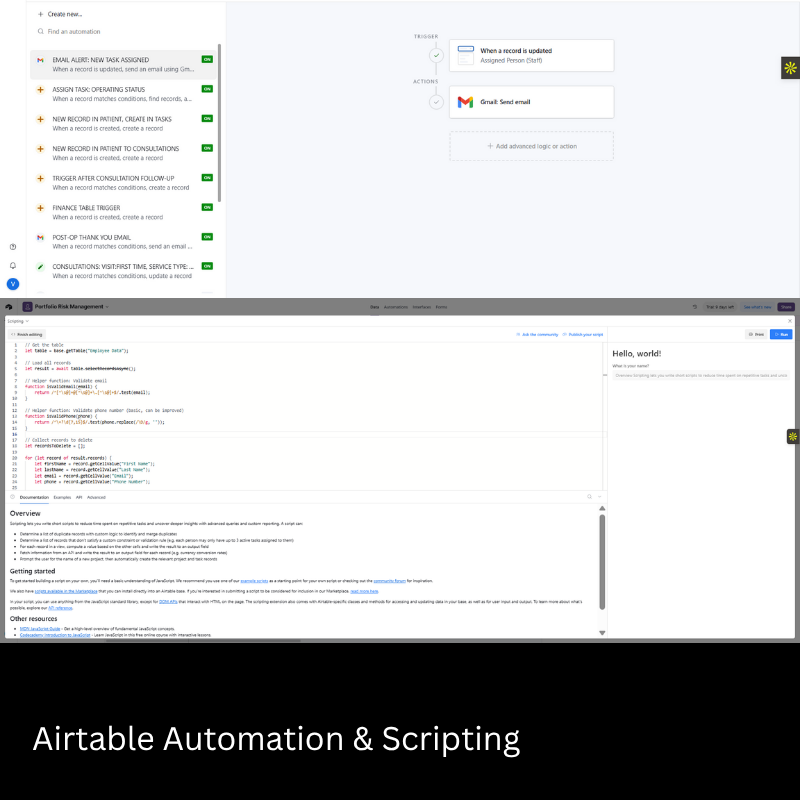Image resolution: width=800 pixels, height=800 pixels.
Task: Toggle ON switch for EMAIL ALERT: NEW TASK ASSIGNED
Action: pyautogui.click(x=207, y=60)
